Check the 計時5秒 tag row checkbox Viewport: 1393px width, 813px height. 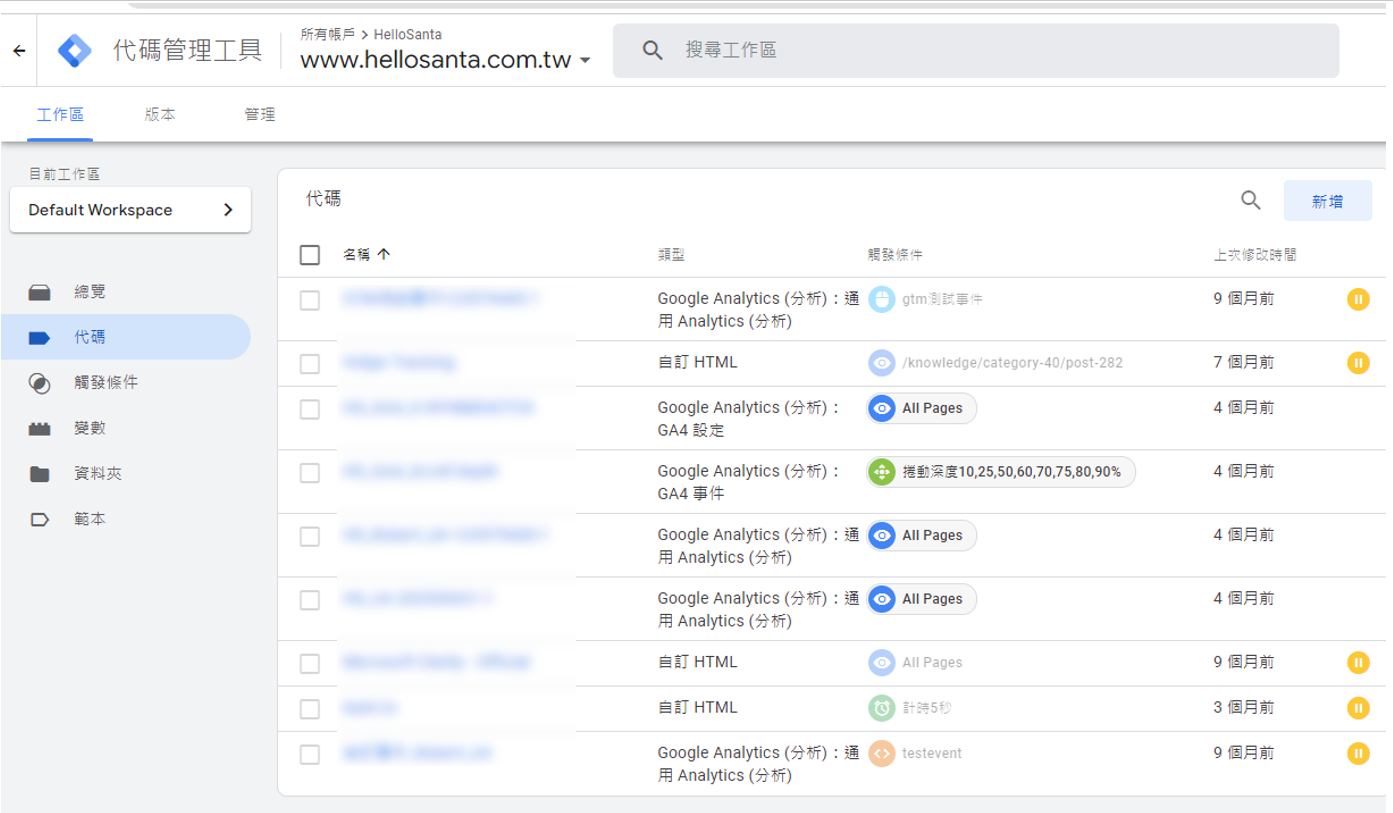pos(310,709)
